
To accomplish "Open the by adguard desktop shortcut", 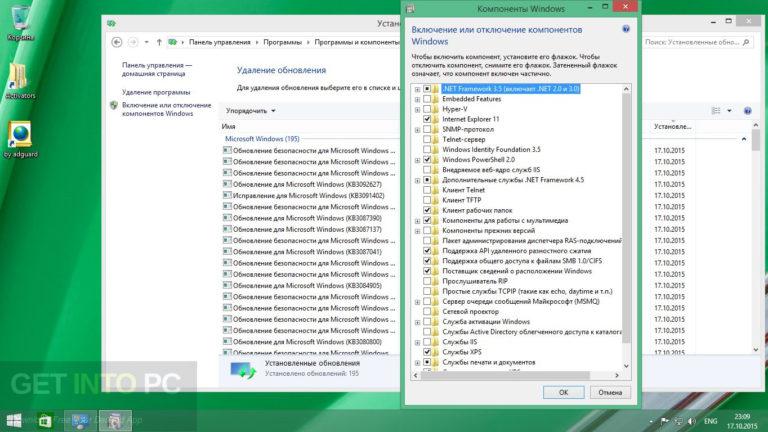I will coord(20,140).
